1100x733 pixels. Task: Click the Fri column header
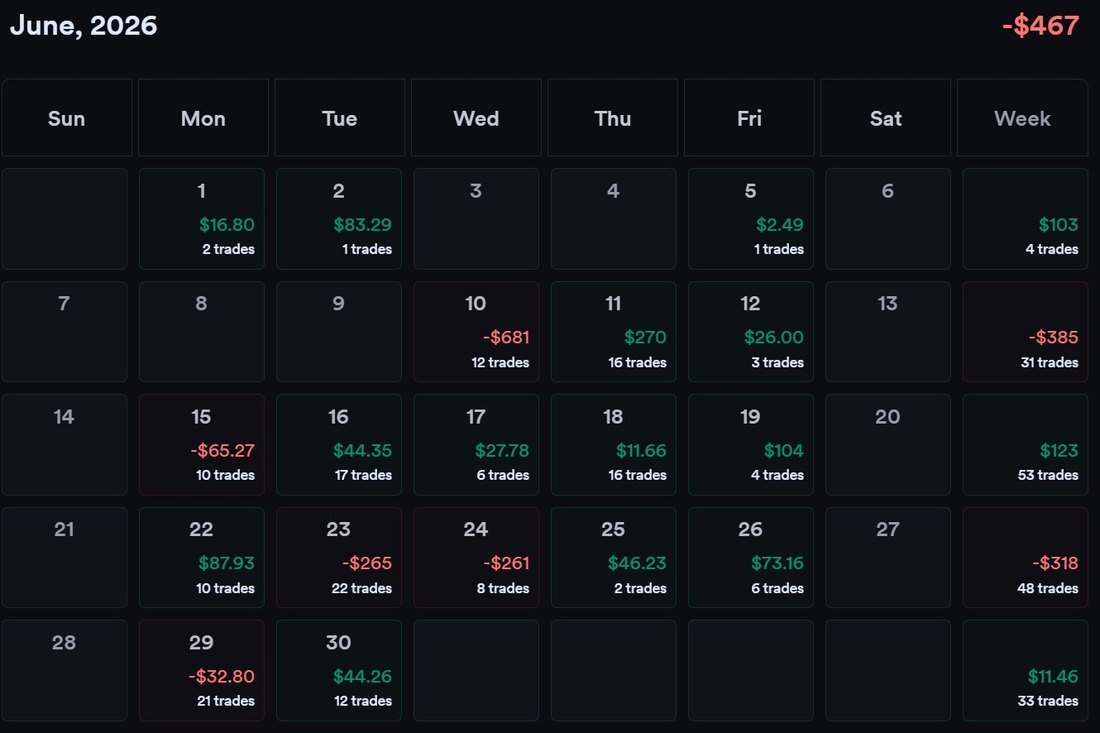(749, 118)
